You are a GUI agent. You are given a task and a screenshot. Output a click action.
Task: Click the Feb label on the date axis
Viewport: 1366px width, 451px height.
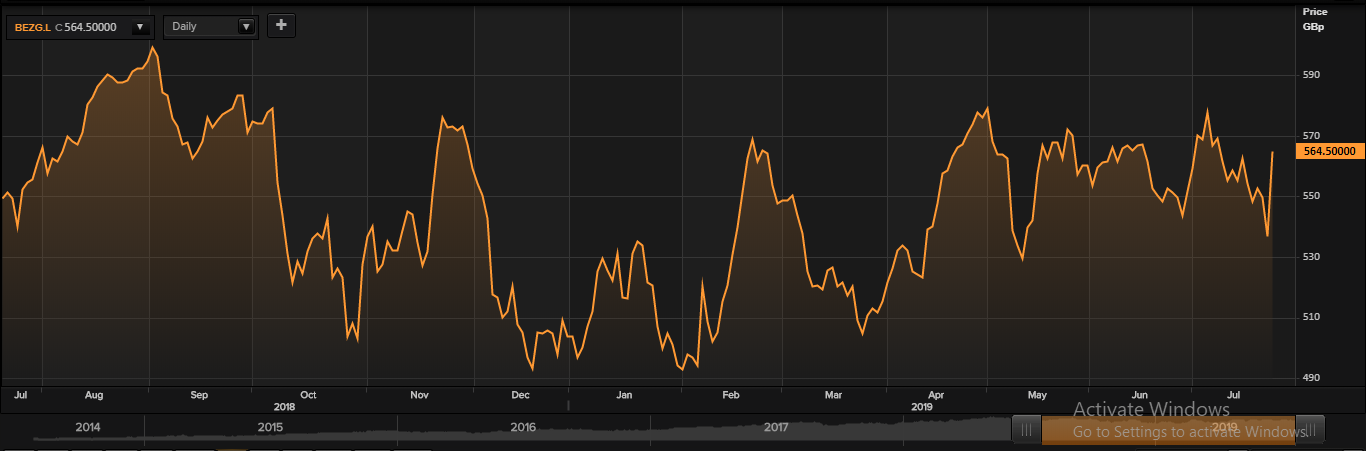[731, 395]
